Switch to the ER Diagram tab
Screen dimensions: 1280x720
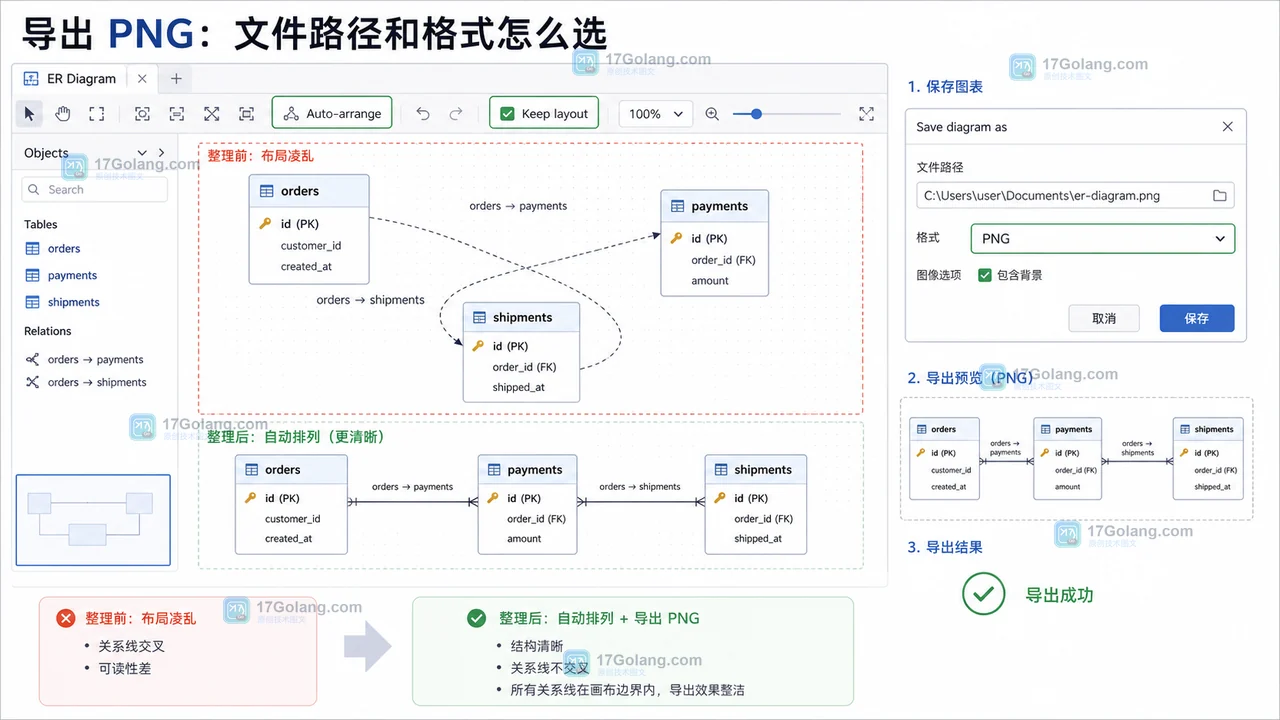(x=84, y=79)
